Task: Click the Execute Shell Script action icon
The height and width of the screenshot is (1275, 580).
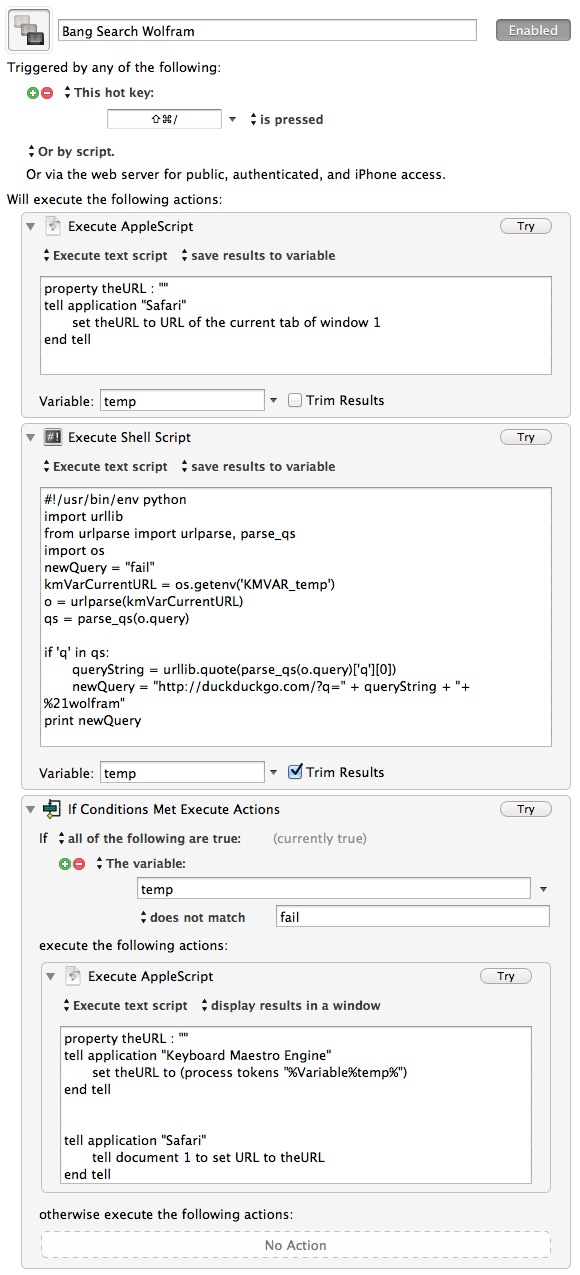Action: (x=54, y=437)
